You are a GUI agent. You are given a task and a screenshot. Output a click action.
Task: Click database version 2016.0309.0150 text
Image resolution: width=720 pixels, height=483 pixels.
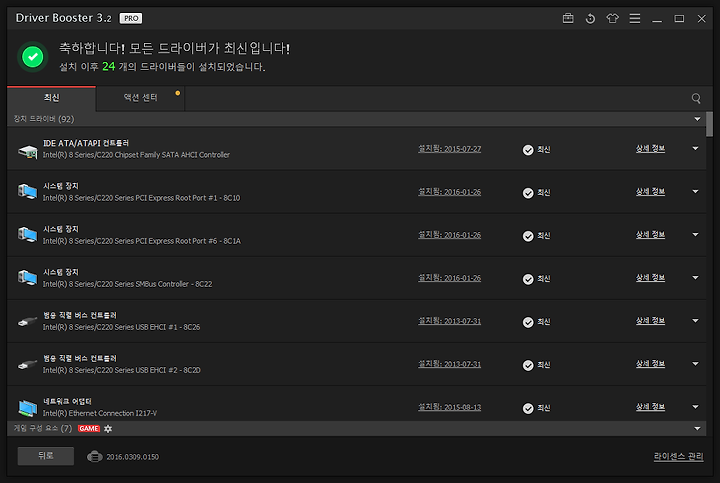click(x=133, y=457)
